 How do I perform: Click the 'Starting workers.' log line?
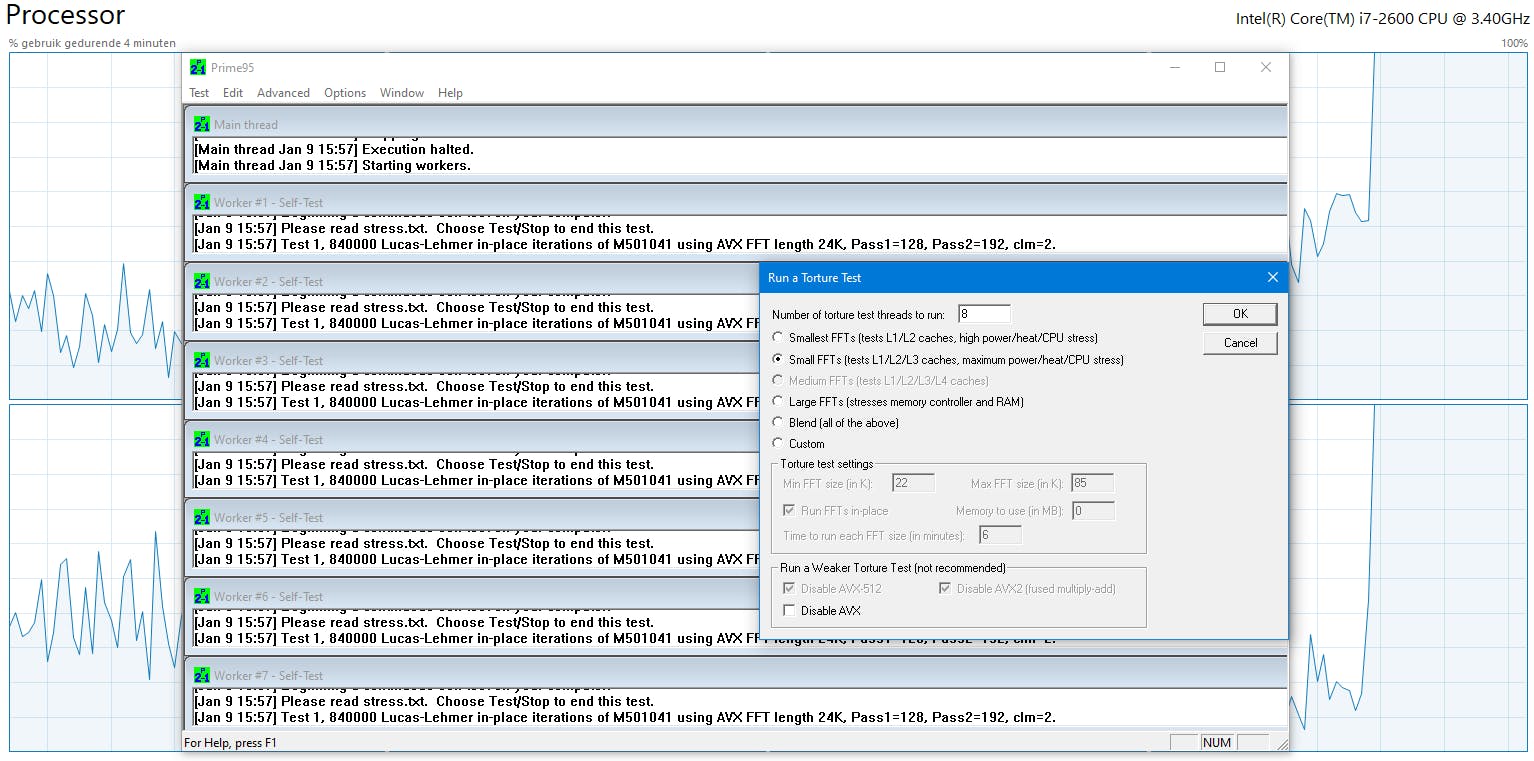332,165
